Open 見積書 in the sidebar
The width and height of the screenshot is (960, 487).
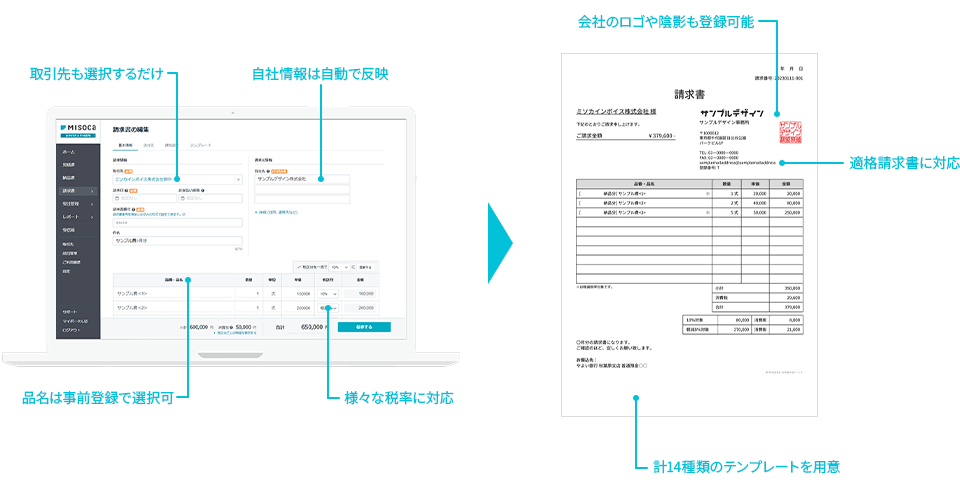(x=68, y=165)
